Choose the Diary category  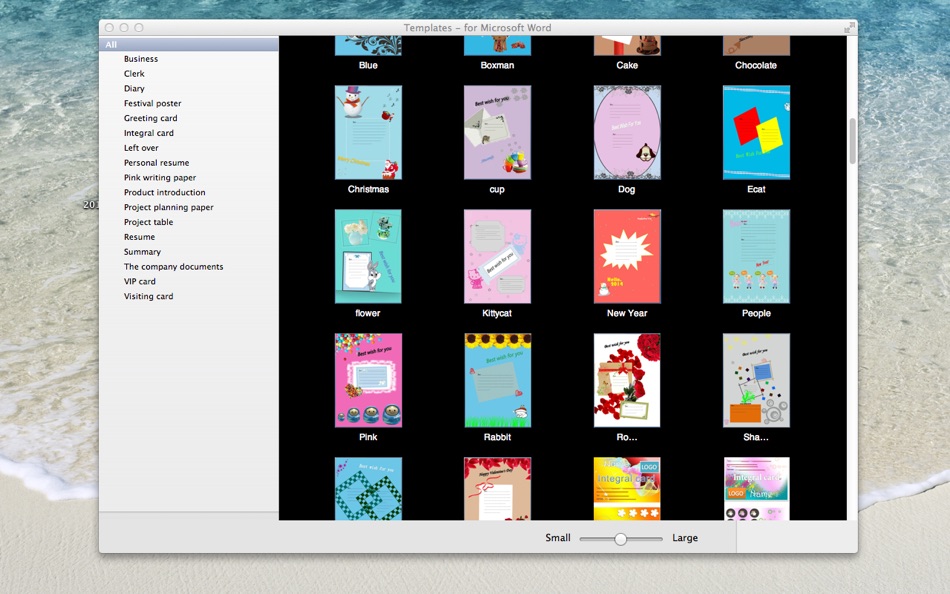coord(134,88)
